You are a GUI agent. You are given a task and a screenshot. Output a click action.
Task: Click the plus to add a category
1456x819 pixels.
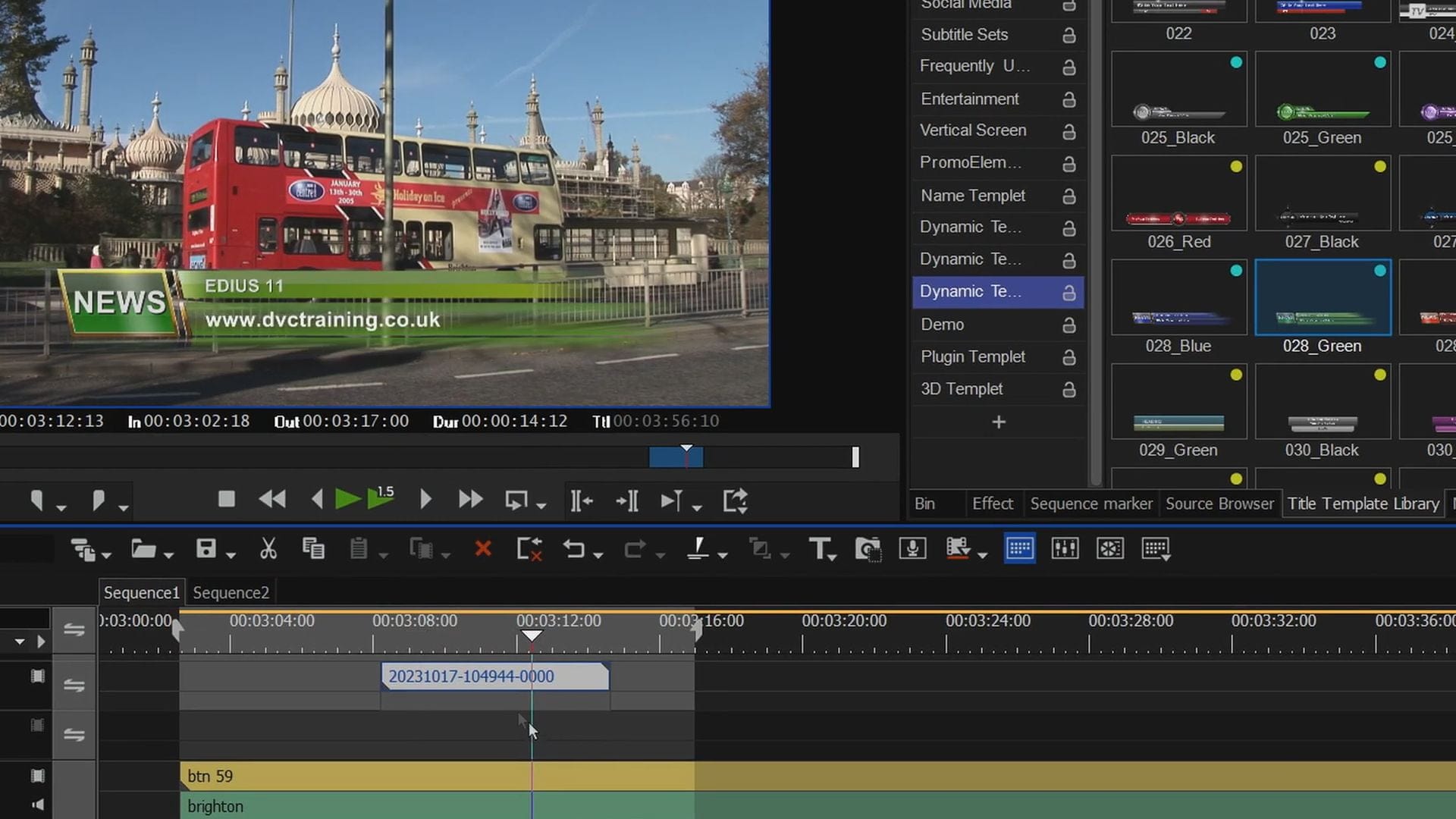(998, 422)
